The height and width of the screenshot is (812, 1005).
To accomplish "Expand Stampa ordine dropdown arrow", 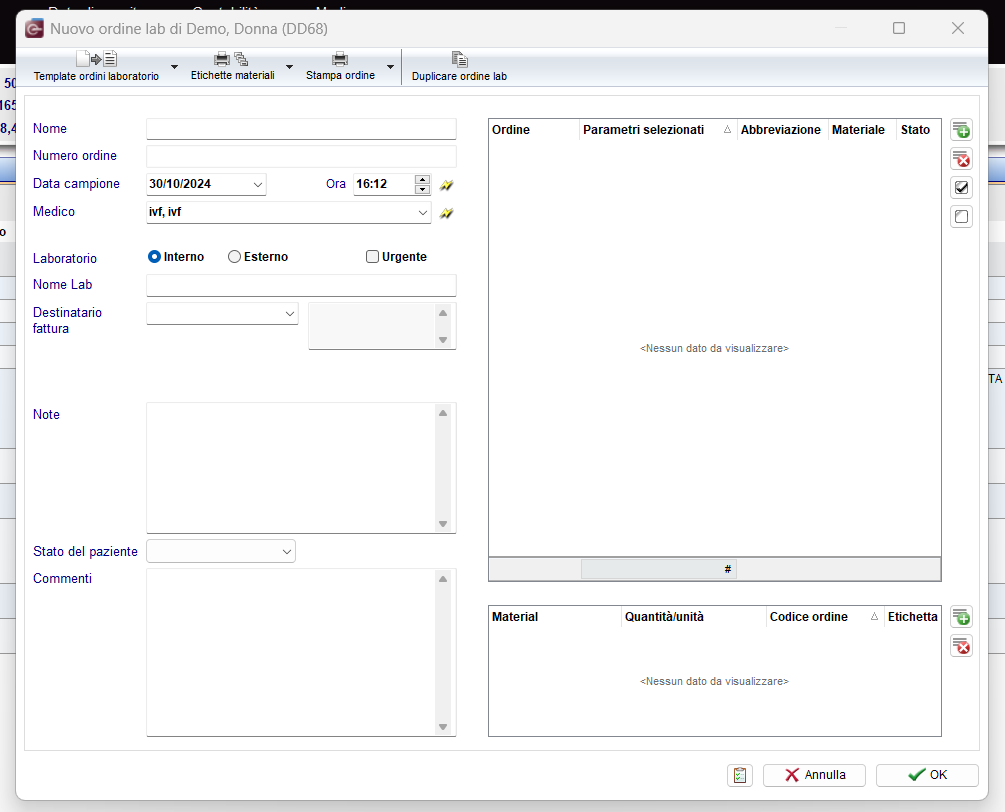I will coord(390,67).
